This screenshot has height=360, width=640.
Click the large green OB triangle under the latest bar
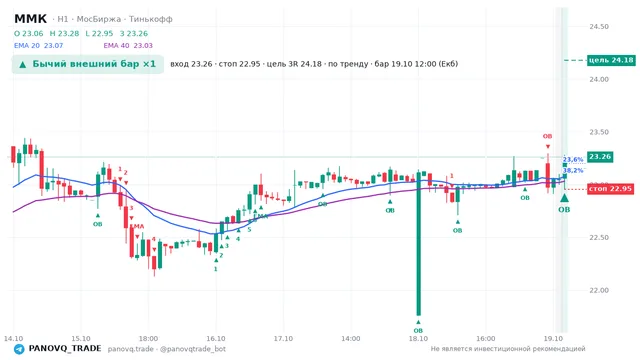click(564, 198)
